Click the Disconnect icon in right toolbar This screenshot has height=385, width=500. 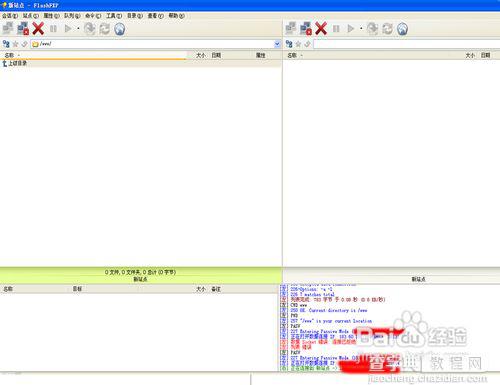(306, 29)
